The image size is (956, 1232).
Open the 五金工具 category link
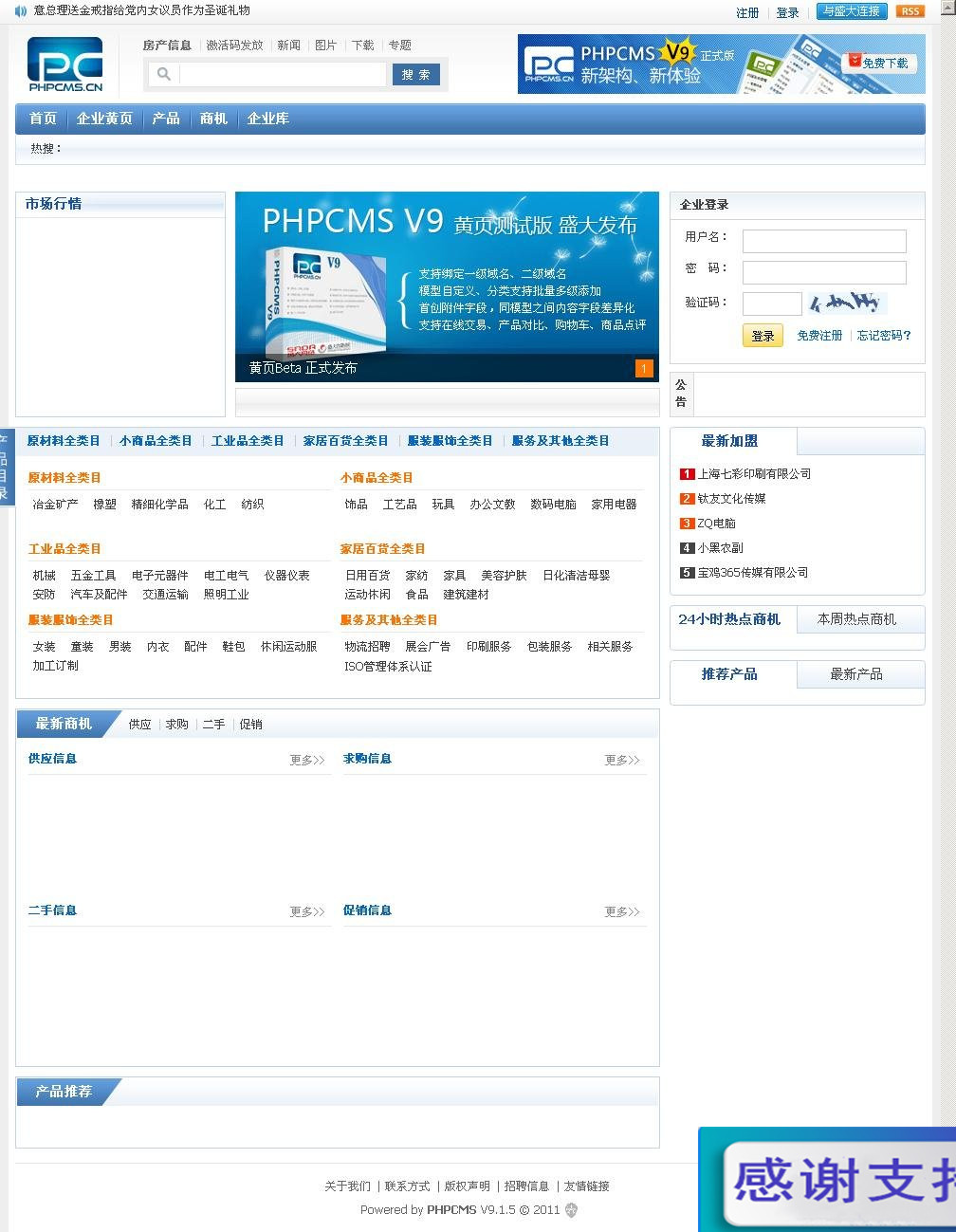[x=94, y=576]
